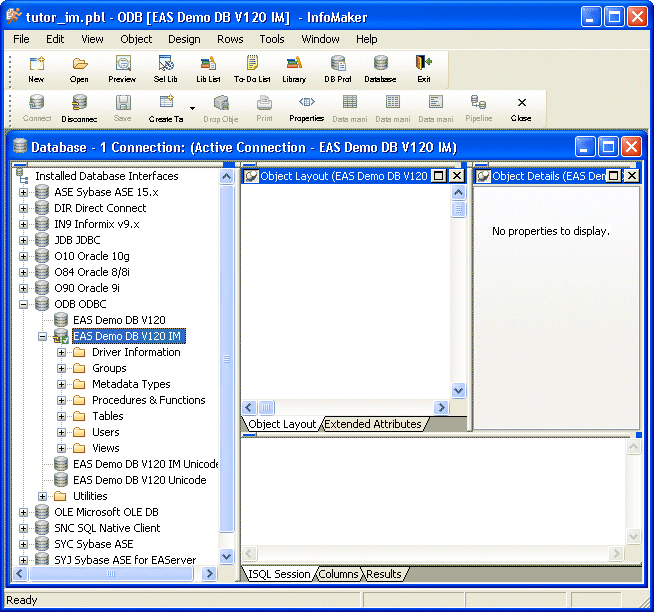Click the third Data manipulation freeform icon
This screenshot has height=612, width=654.
coord(435,108)
